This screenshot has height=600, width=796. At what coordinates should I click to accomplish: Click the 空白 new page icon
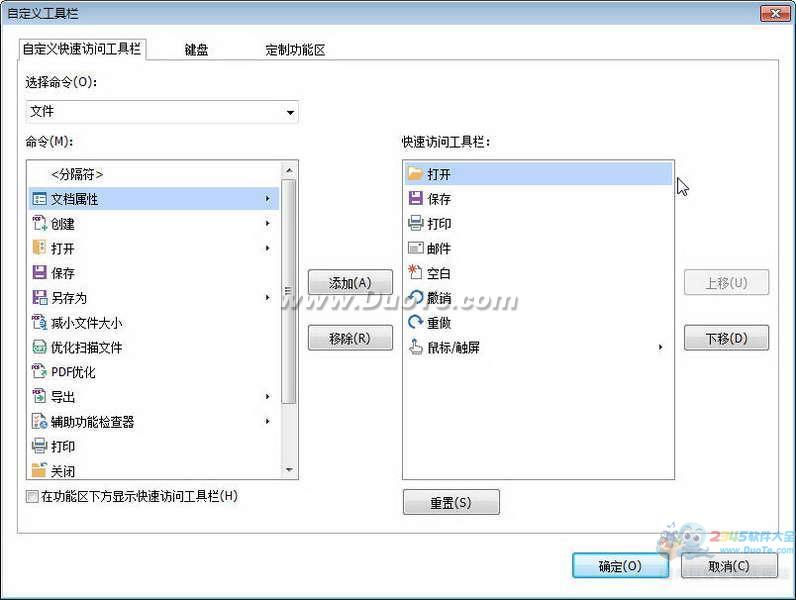[415, 273]
